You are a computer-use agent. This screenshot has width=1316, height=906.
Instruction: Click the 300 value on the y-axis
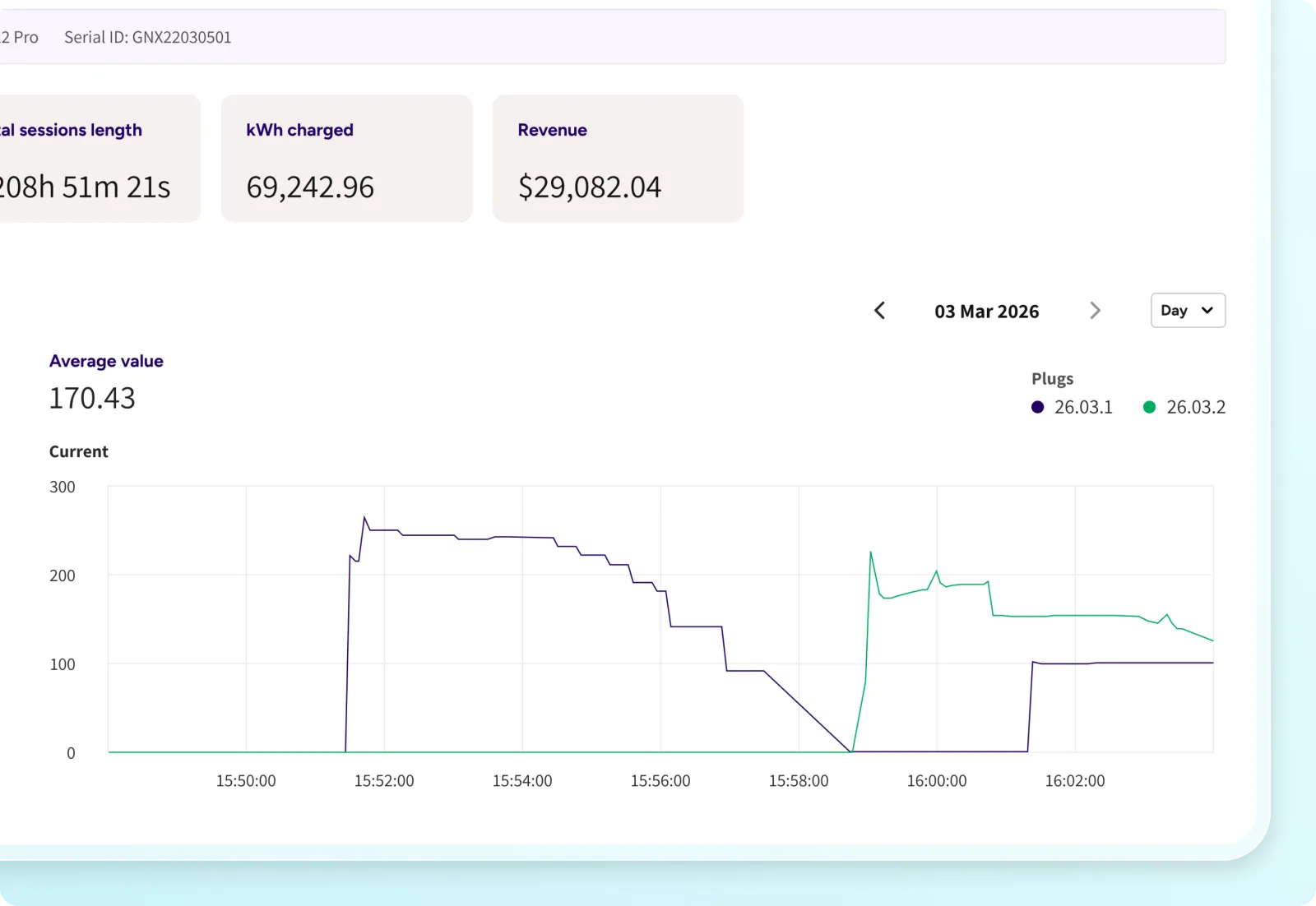click(63, 487)
